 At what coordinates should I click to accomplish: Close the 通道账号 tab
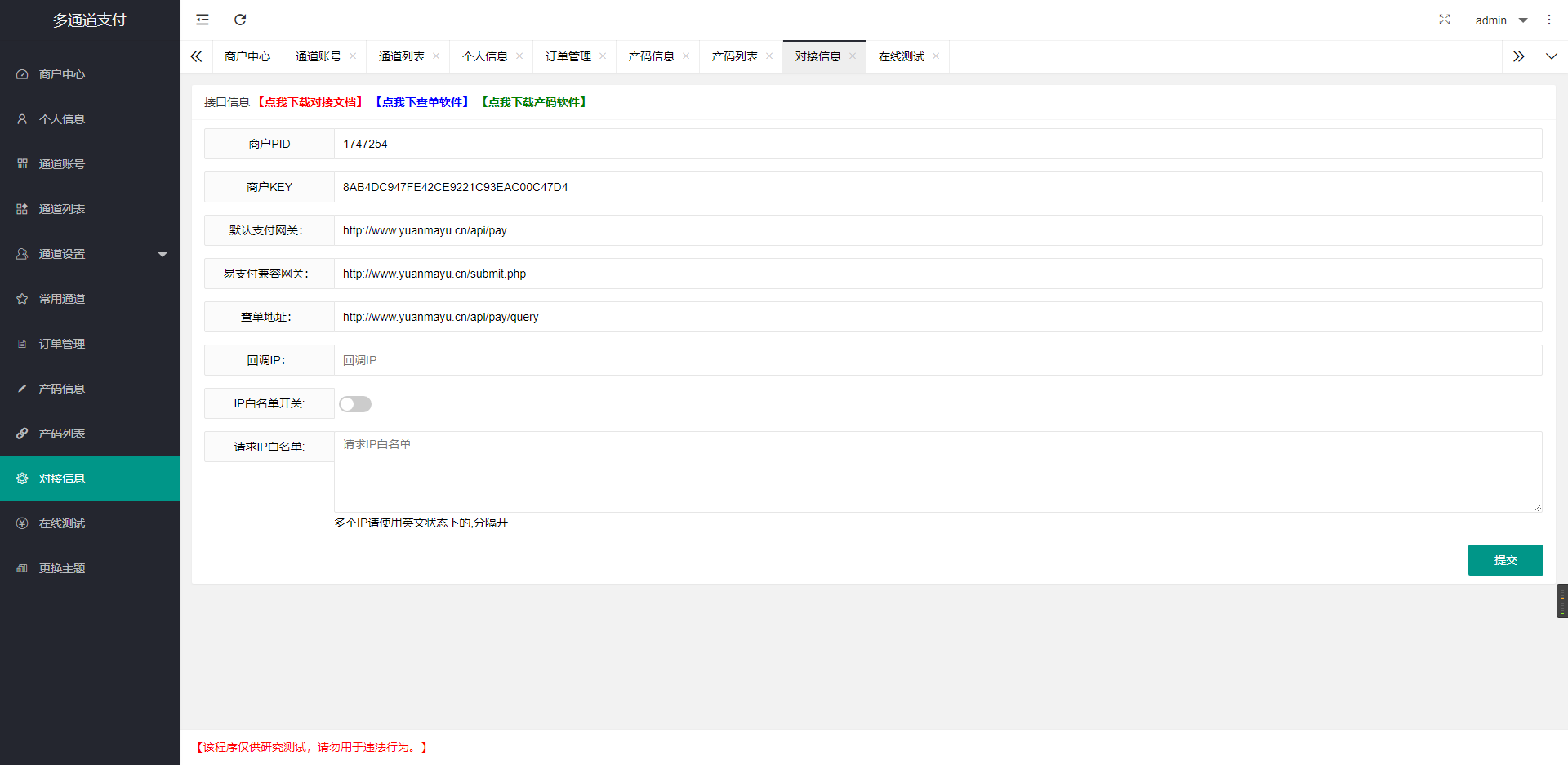pos(353,56)
